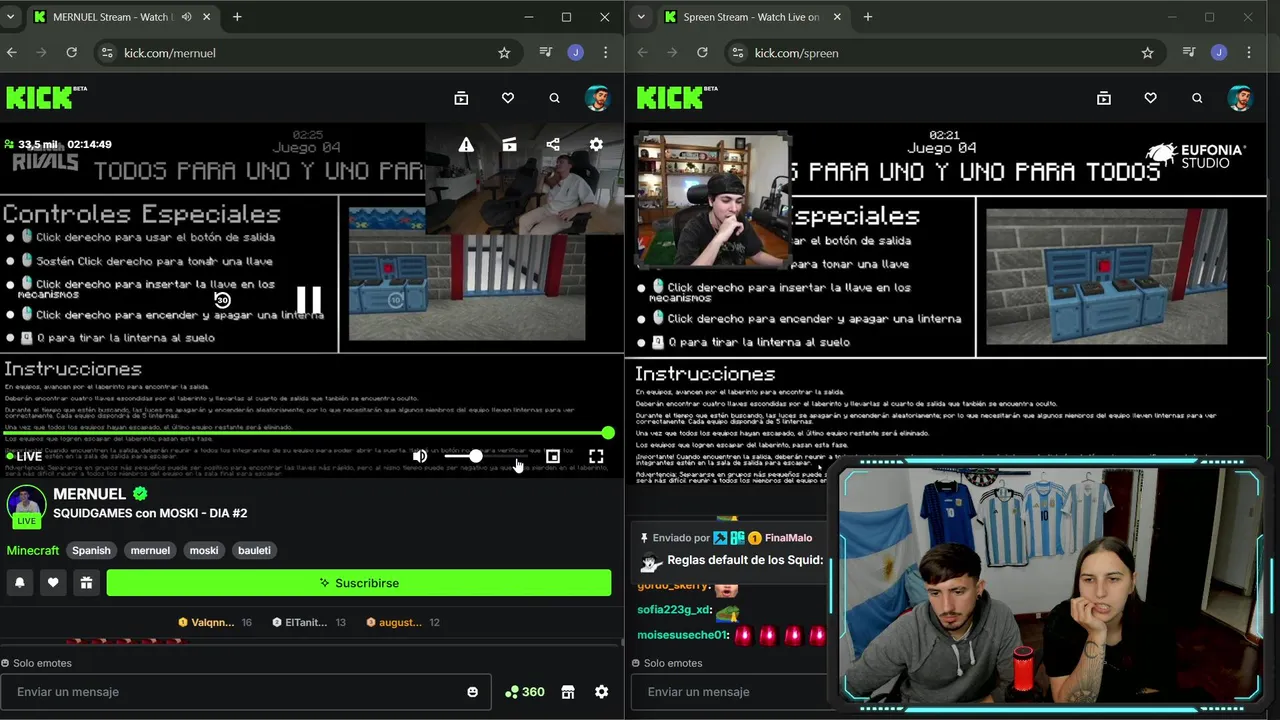Click chat username moisesuseche01
Screen dimensions: 1280x720
click(x=683, y=635)
